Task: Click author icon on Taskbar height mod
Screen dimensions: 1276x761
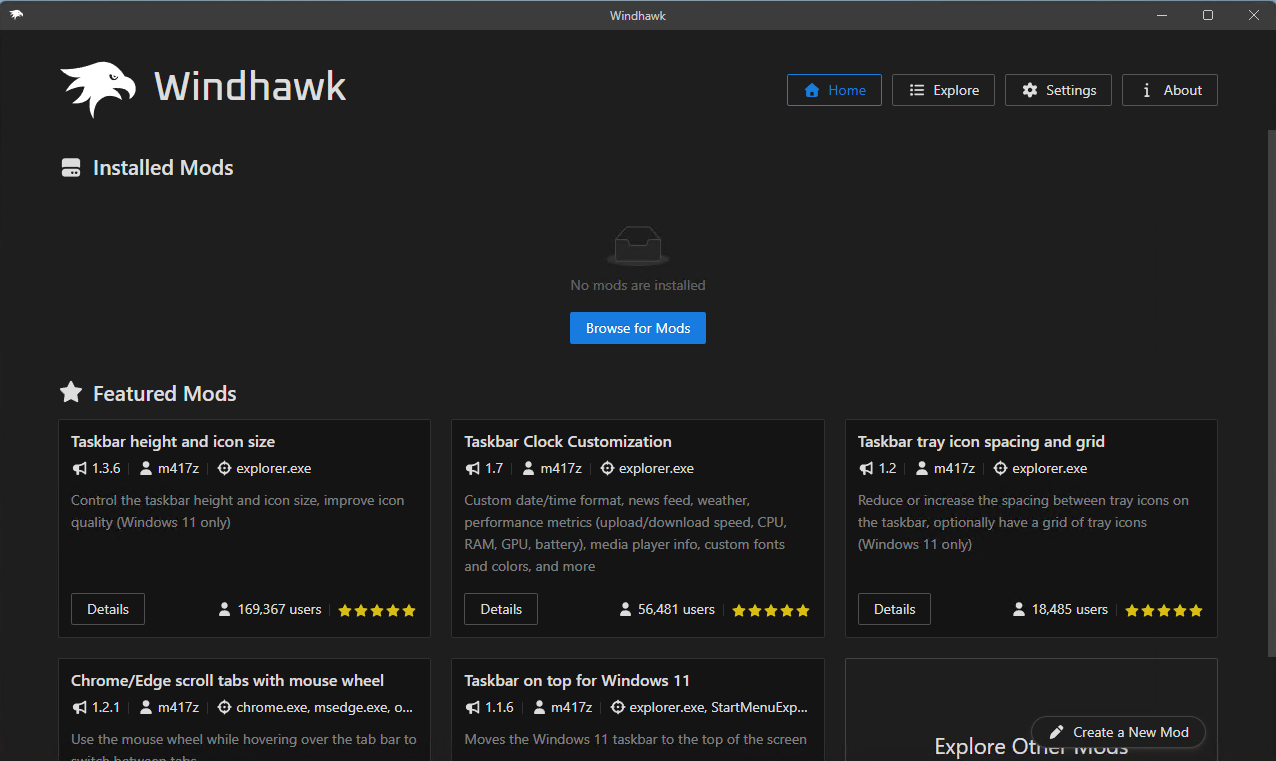Action: [x=146, y=468]
